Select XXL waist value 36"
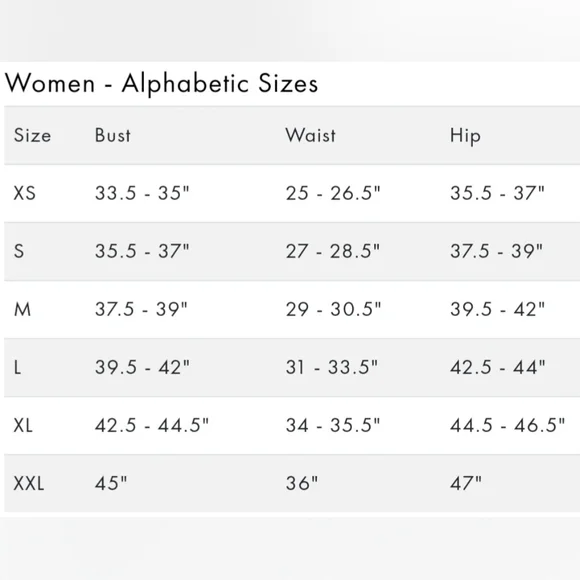The height and width of the screenshot is (580, 580). click(302, 483)
